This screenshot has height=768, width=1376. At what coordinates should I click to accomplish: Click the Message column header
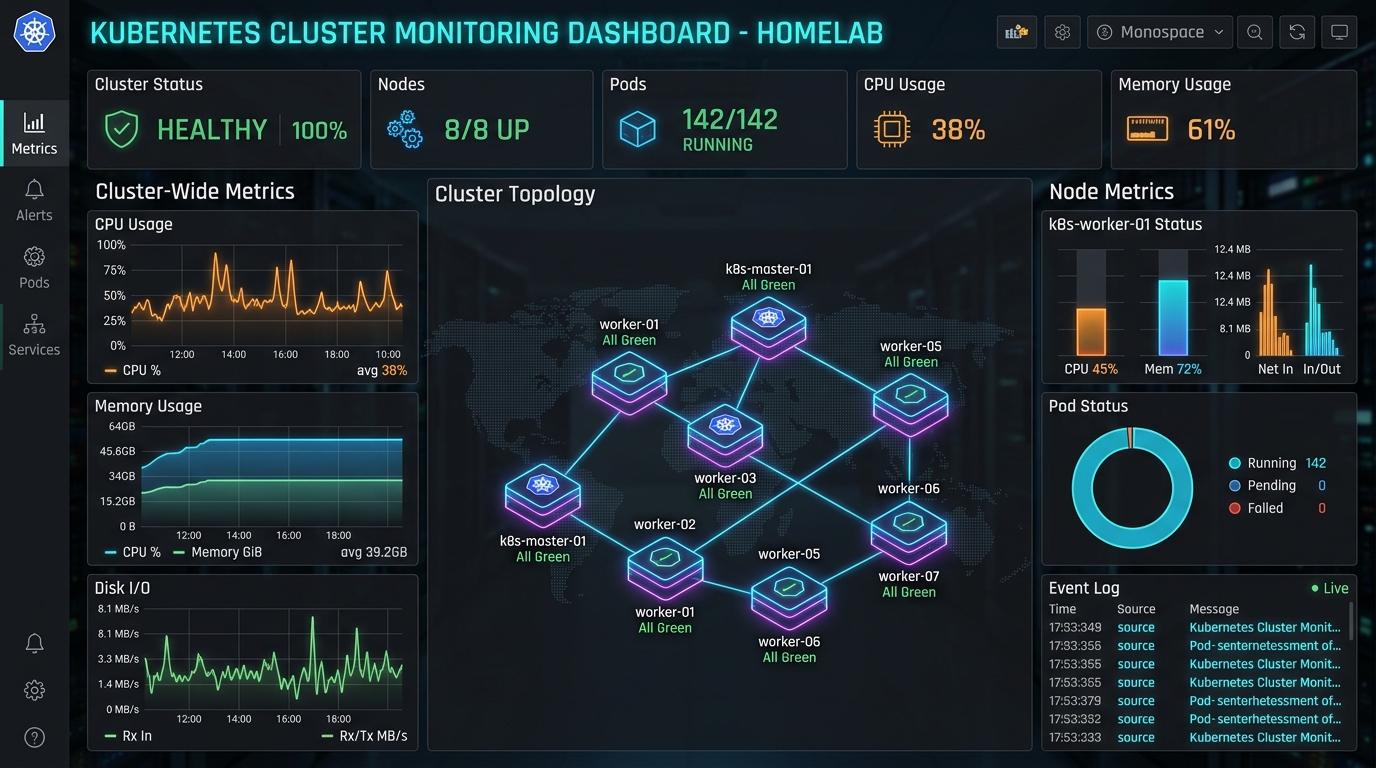[x=1214, y=609]
